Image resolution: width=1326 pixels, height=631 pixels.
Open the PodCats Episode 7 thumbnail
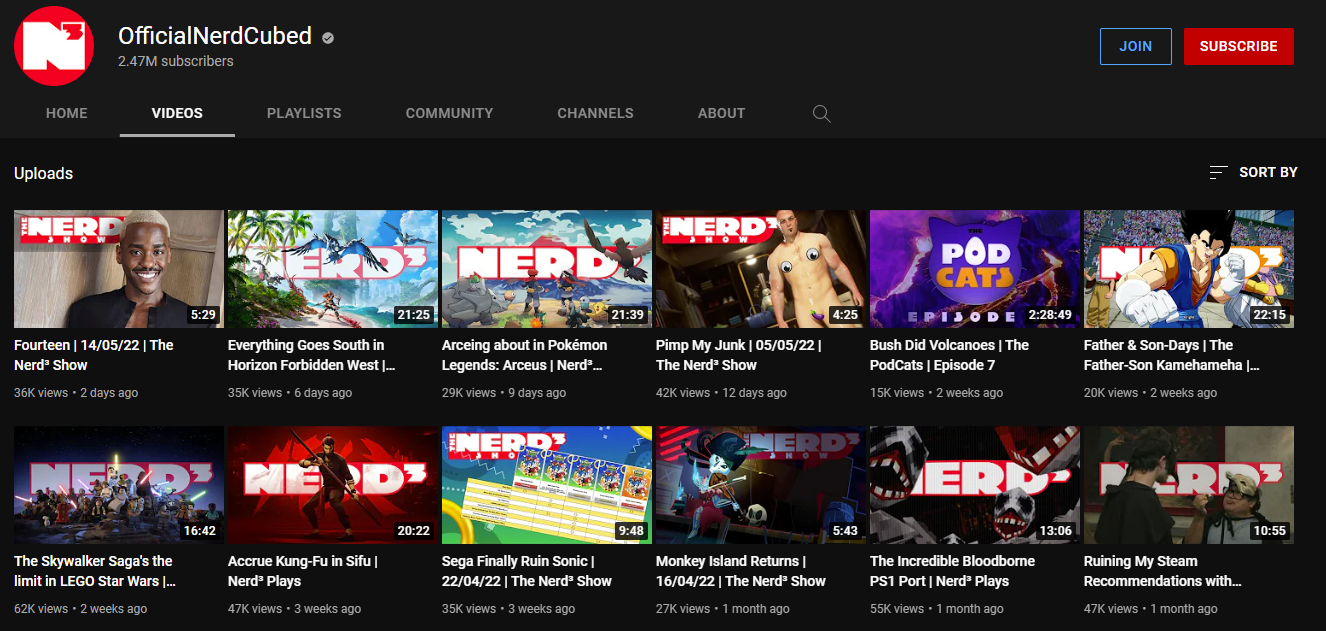(x=975, y=269)
